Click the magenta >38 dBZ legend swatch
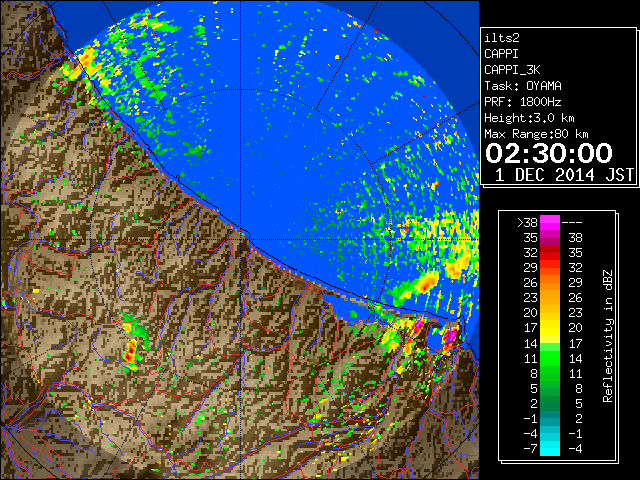Viewport: 640px width, 480px height. pos(550,222)
